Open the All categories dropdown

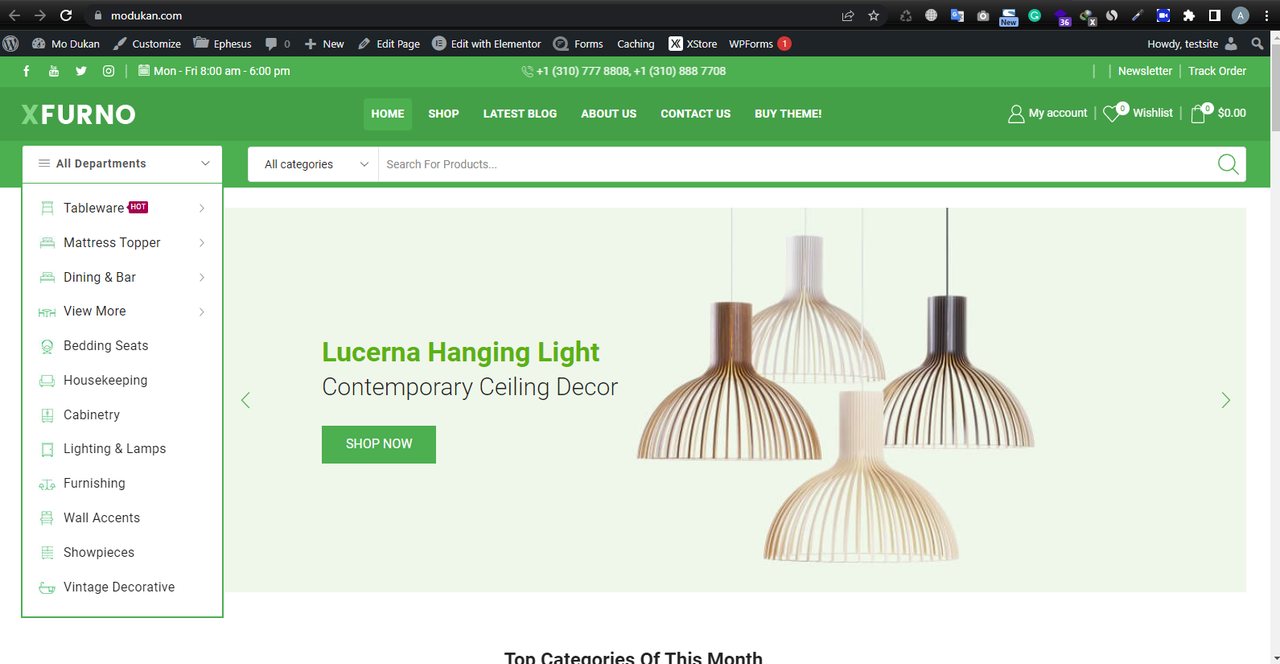point(313,164)
